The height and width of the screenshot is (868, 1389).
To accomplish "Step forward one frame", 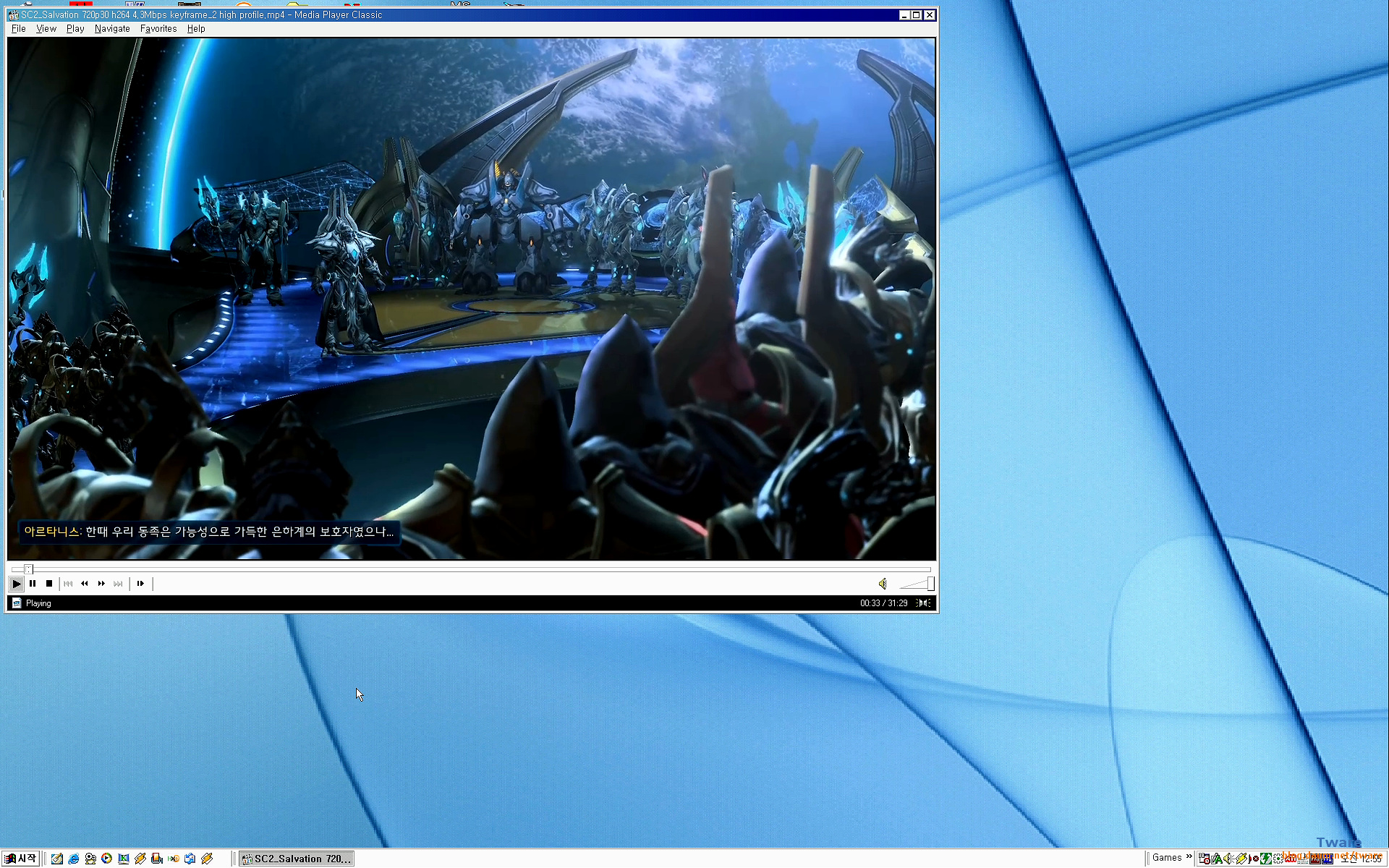I will (140, 584).
